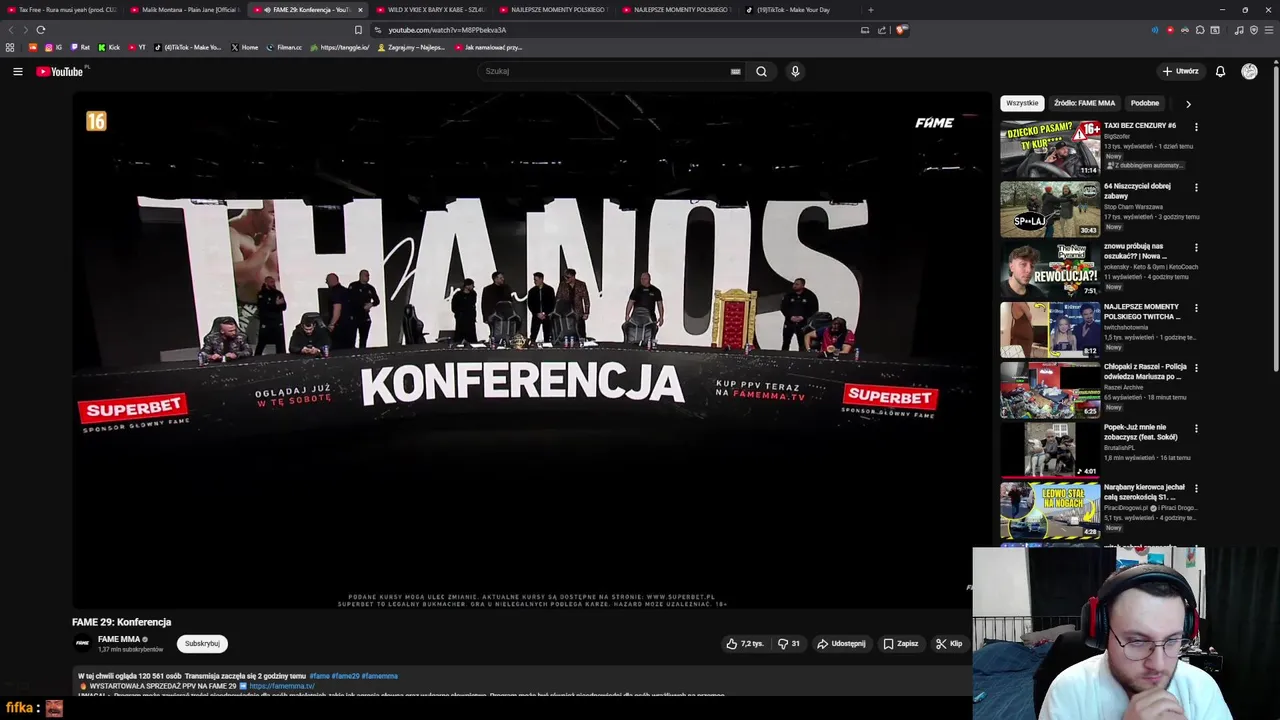Image resolution: width=1280 pixels, height=720 pixels.
Task: Open the IG bookmark
Action: [x=53, y=47]
